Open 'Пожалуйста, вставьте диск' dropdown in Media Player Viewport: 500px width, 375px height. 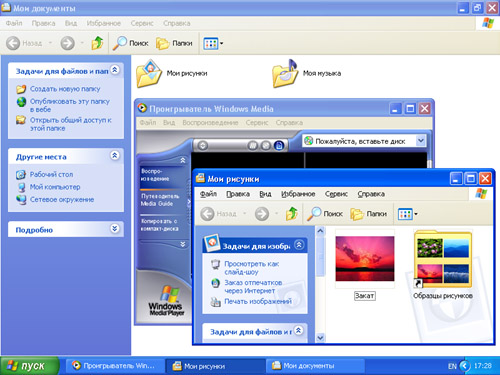tap(421, 141)
